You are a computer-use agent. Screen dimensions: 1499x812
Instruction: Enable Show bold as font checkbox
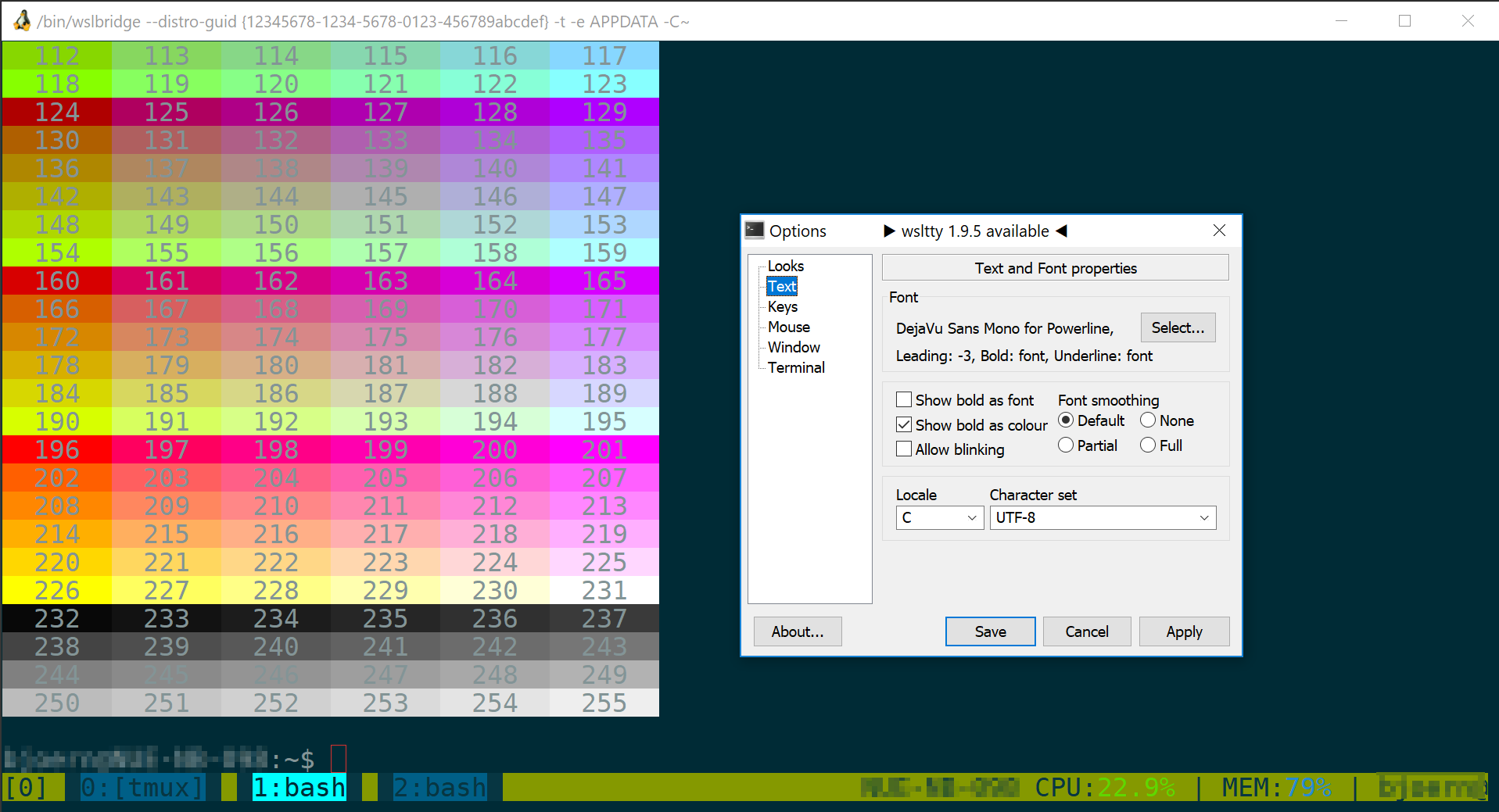[904, 400]
